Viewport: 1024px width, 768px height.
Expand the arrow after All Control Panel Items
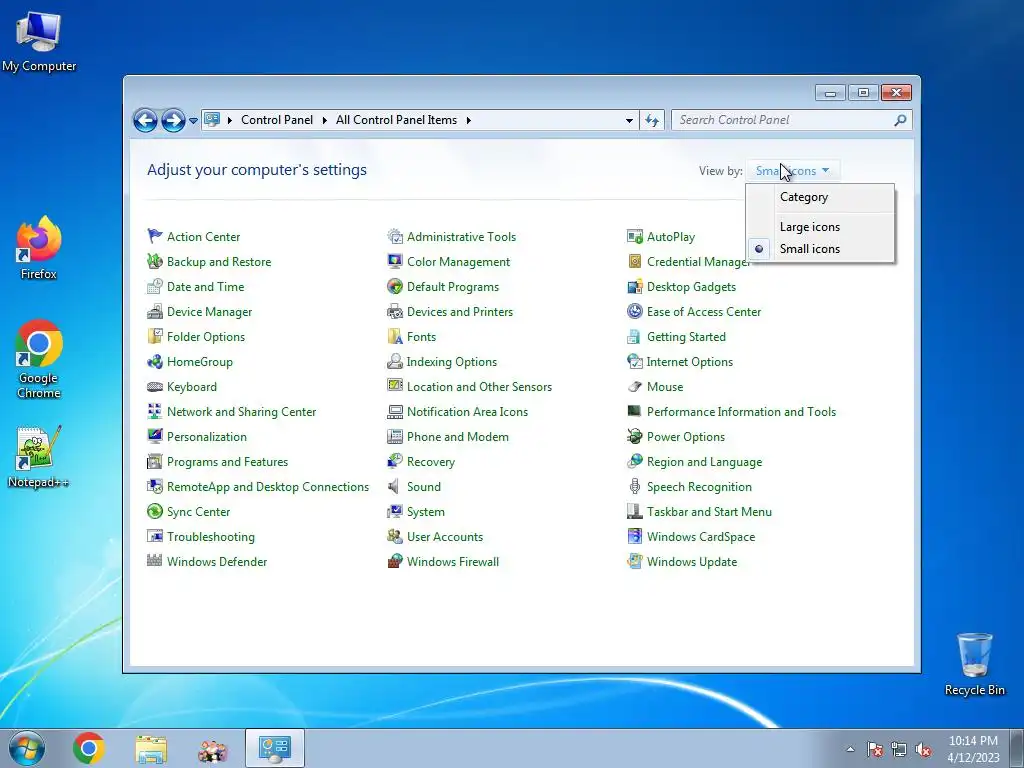tap(468, 120)
